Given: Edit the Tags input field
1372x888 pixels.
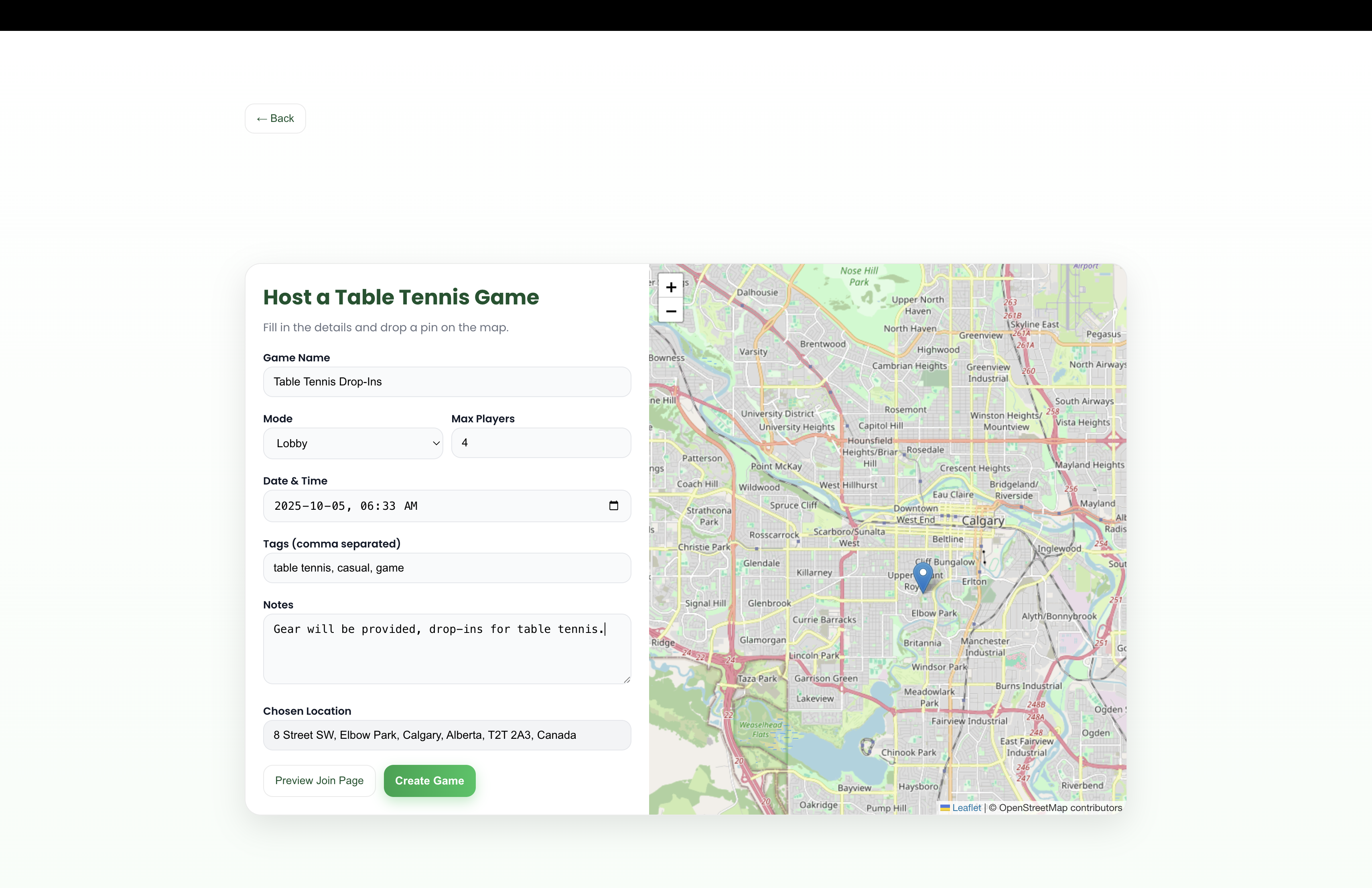Looking at the screenshot, I should 447,568.
